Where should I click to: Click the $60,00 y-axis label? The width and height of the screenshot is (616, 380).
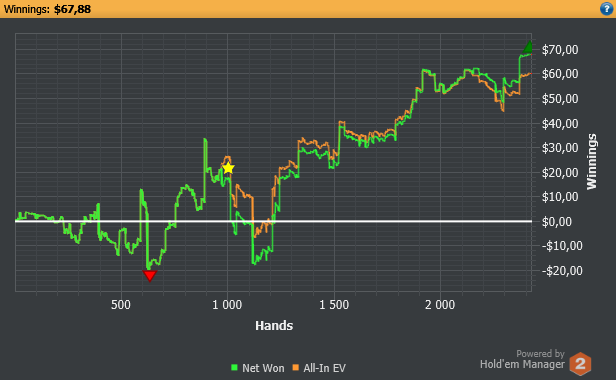click(x=560, y=74)
